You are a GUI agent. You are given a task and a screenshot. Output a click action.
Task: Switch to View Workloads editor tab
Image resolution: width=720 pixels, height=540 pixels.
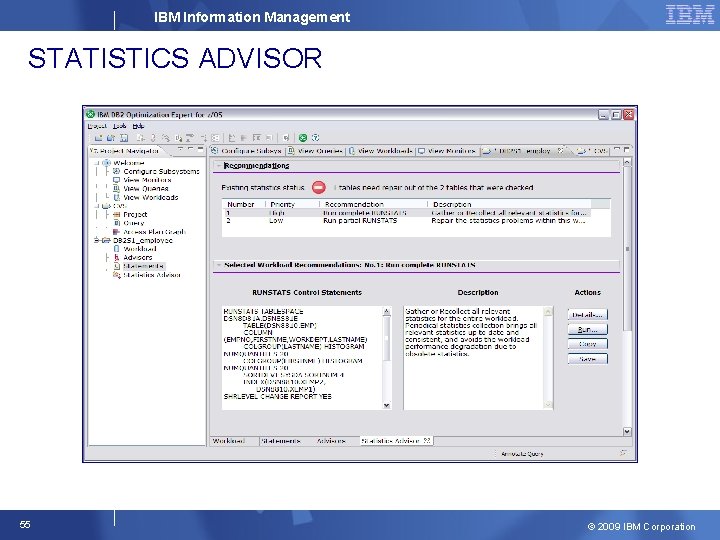point(380,151)
